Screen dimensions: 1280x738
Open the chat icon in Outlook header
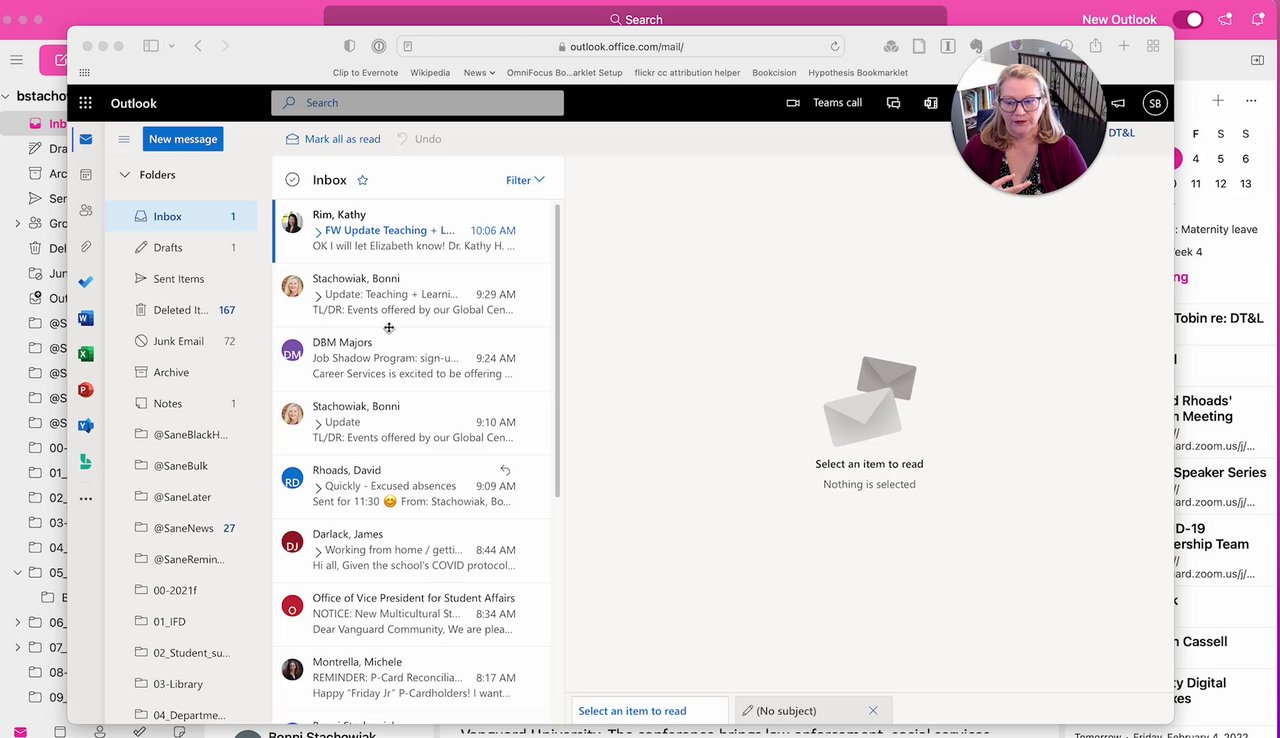click(x=893, y=103)
